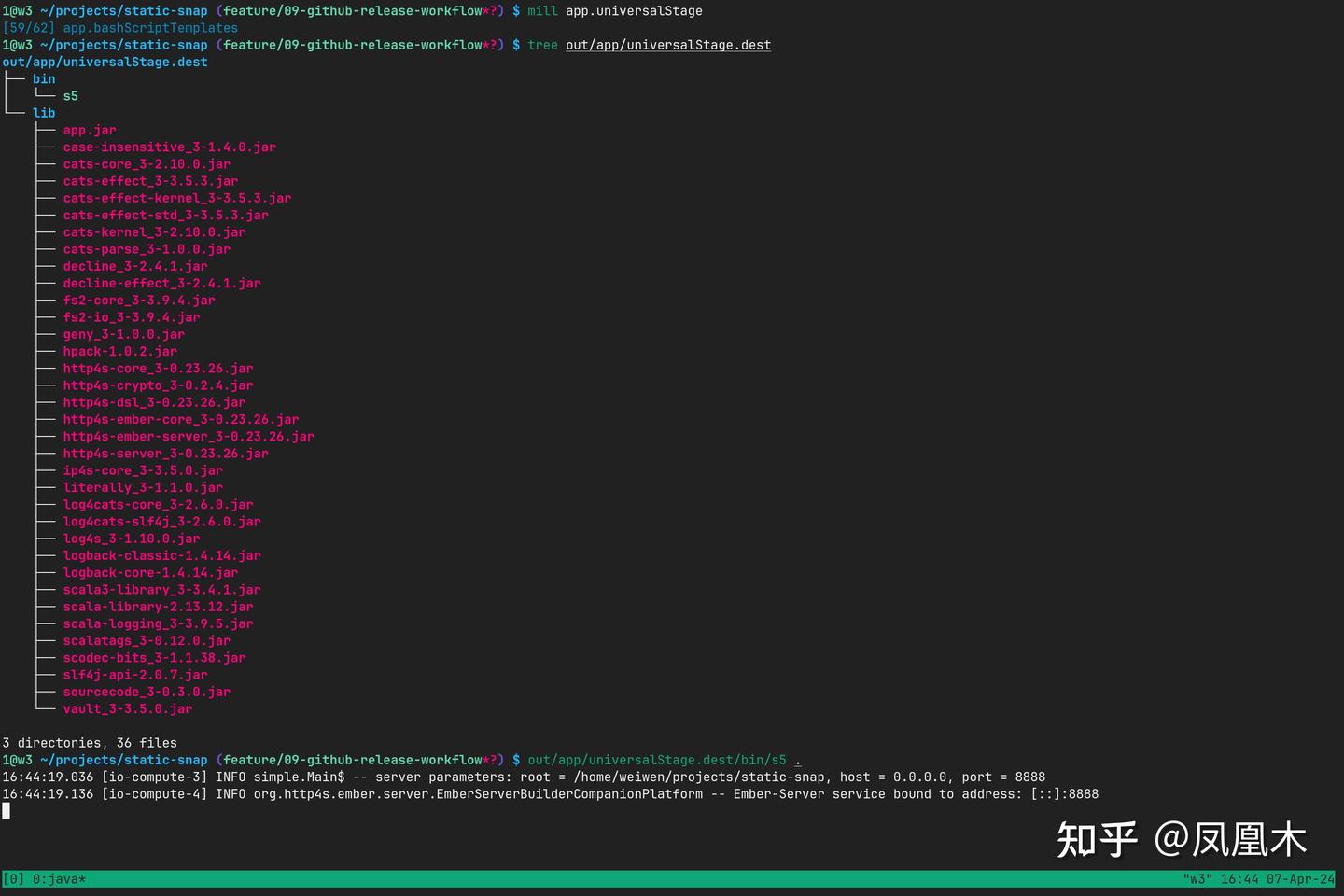Click the app.bashScriptTemplates completion suggestion
Image resolution: width=1344 pixels, height=896 pixels.
tap(151, 27)
